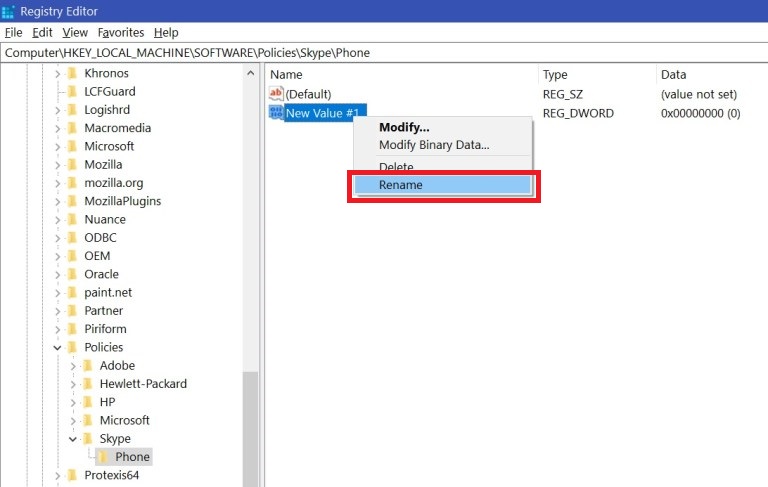
Task: Select the (Default) value name
Action: coord(309,94)
